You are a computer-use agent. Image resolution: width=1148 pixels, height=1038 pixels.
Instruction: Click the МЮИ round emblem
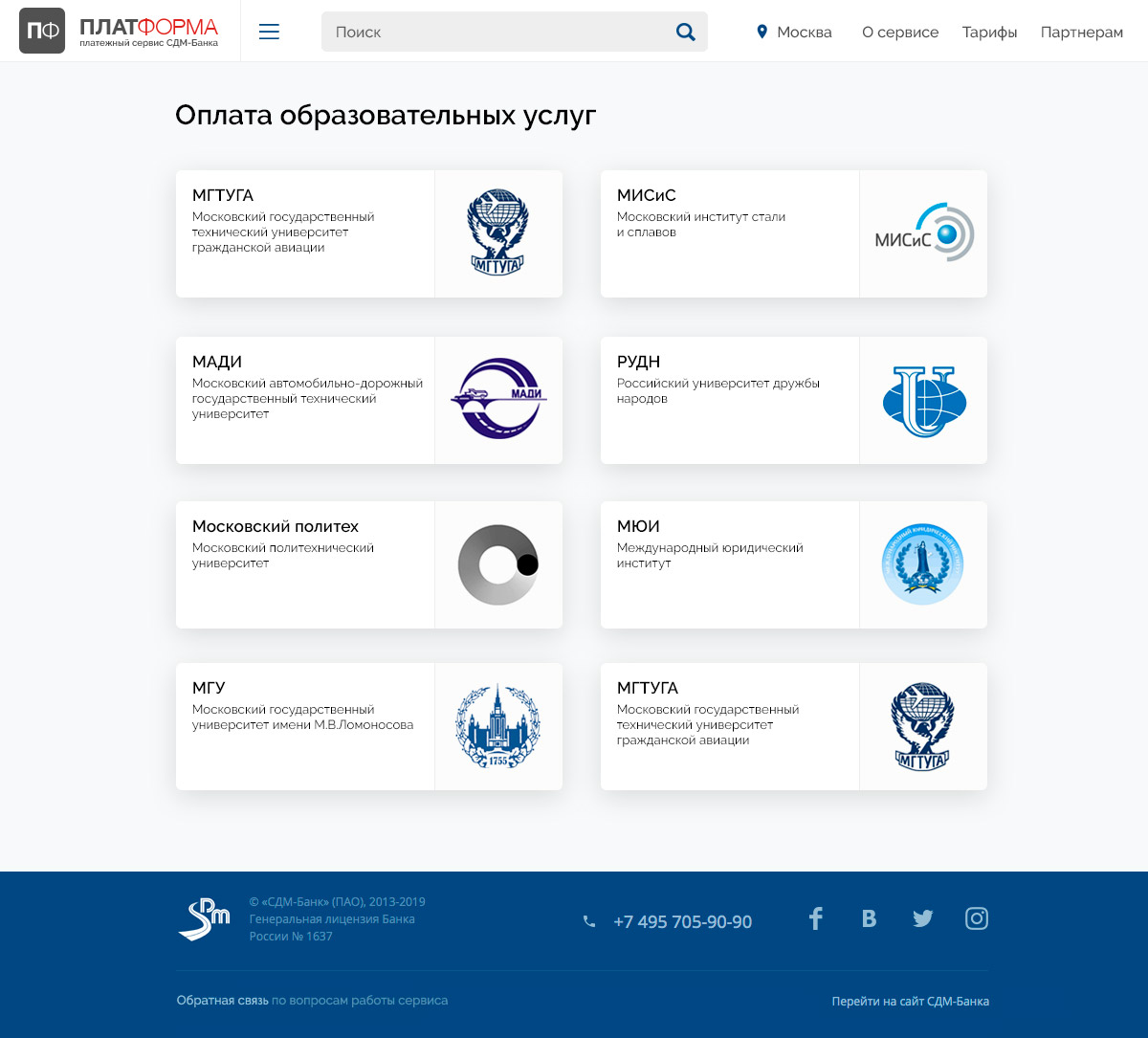click(922, 564)
